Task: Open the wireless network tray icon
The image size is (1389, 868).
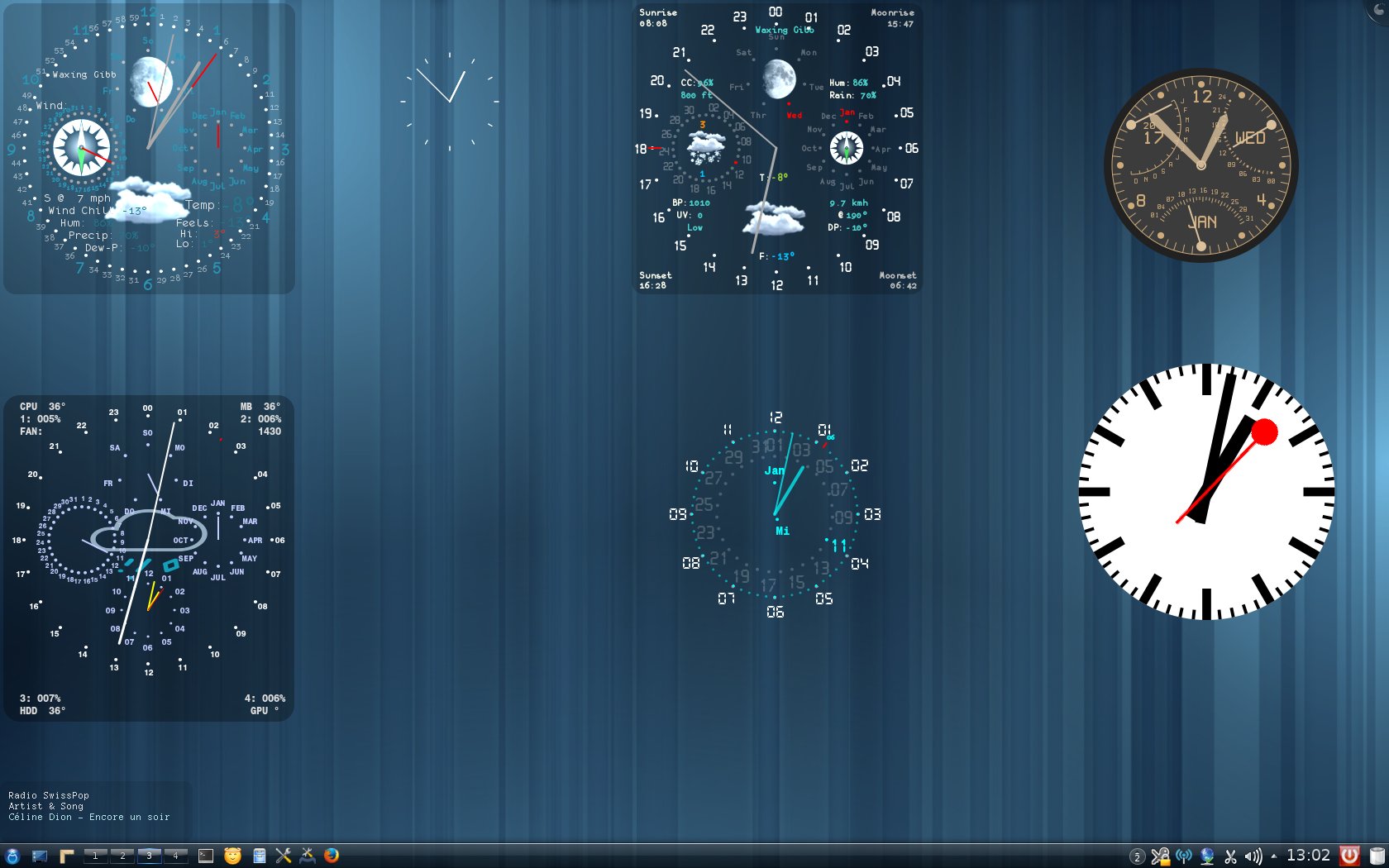Action: pyautogui.click(x=1184, y=856)
